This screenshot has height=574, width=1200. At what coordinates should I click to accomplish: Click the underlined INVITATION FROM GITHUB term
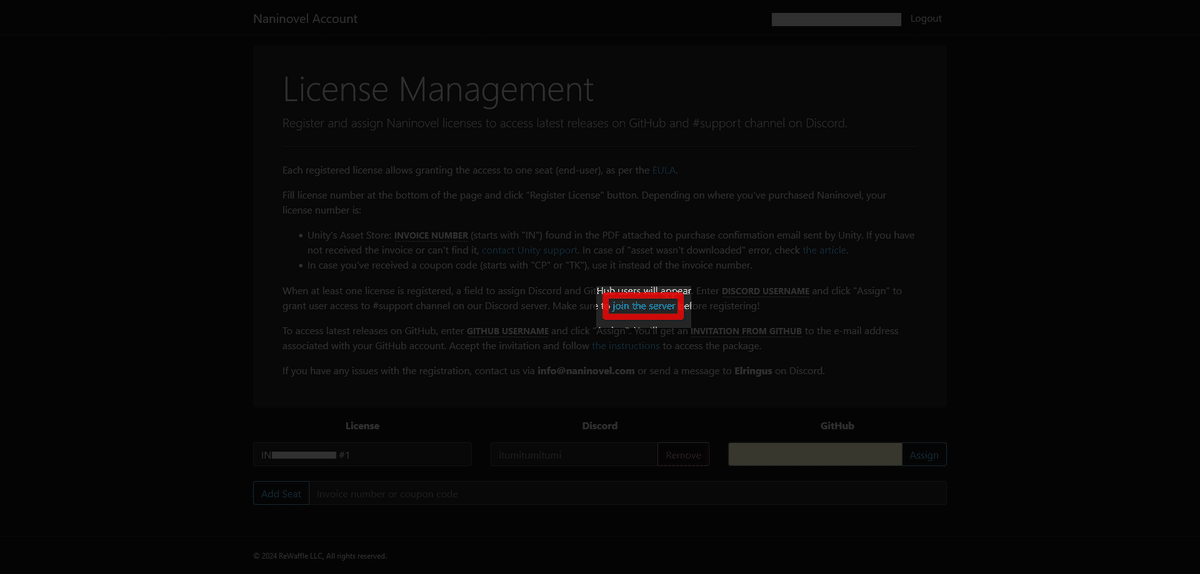[746, 331]
